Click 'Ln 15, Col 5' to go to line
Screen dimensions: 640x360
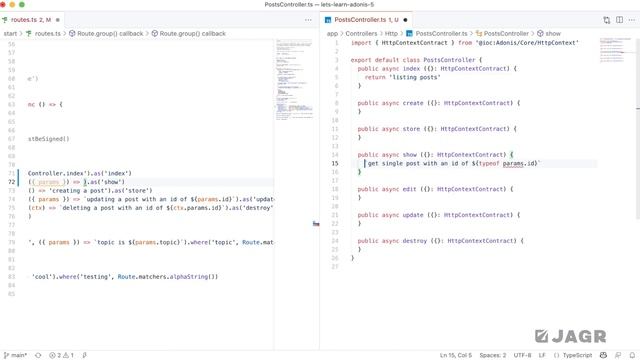456,355
